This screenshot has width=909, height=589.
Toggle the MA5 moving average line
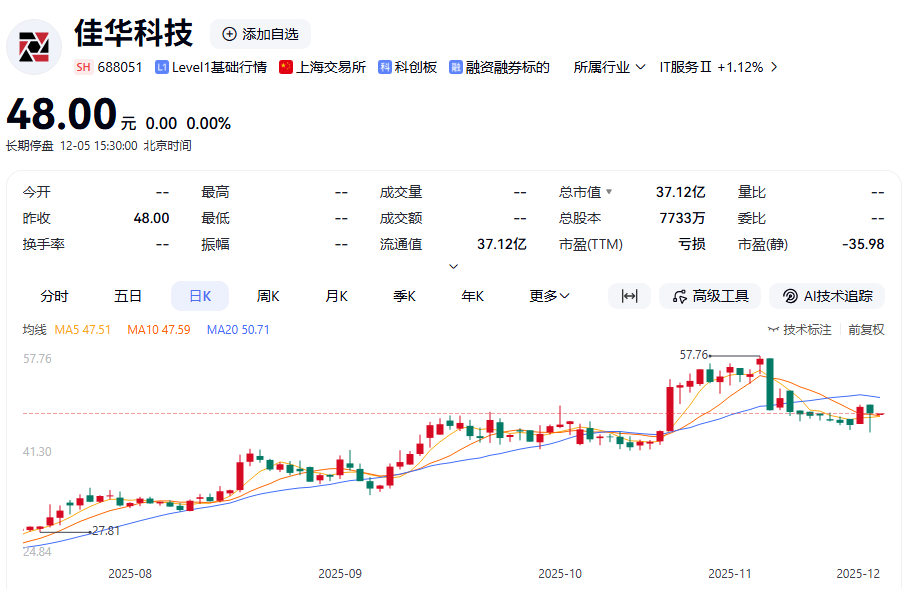coord(82,329)
